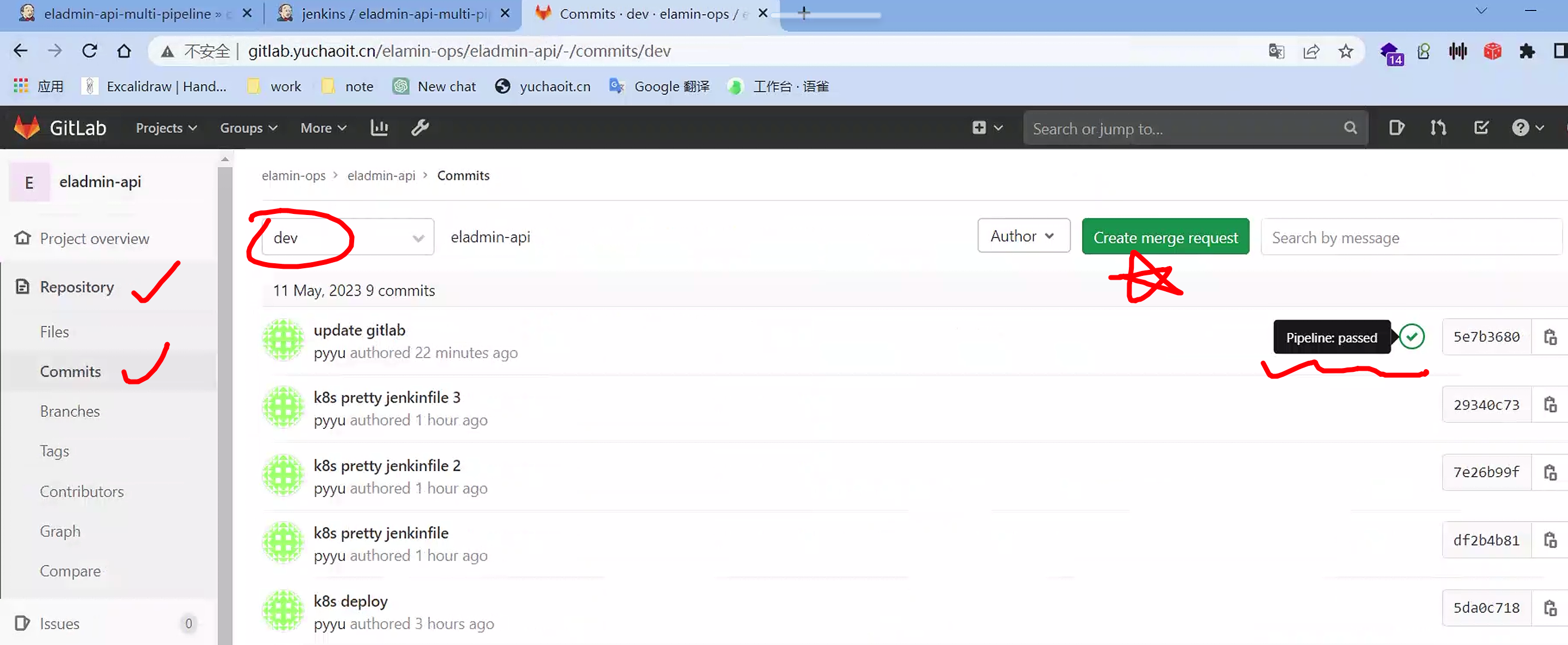The width and height of the screenshot is (1568, 645).
Task: Open the analytics chart icon in navbar
Action: click(379, 128)
